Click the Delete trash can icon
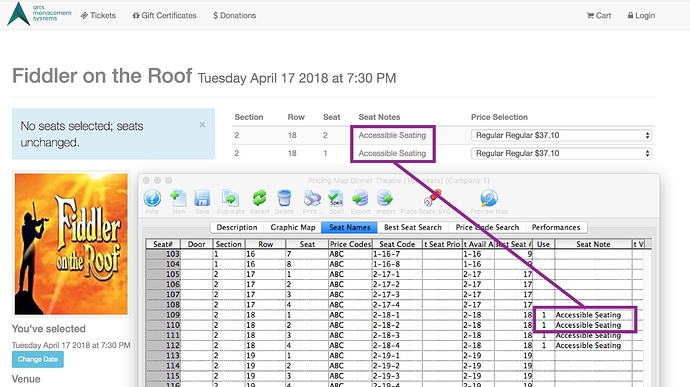 tap(284, 199)
